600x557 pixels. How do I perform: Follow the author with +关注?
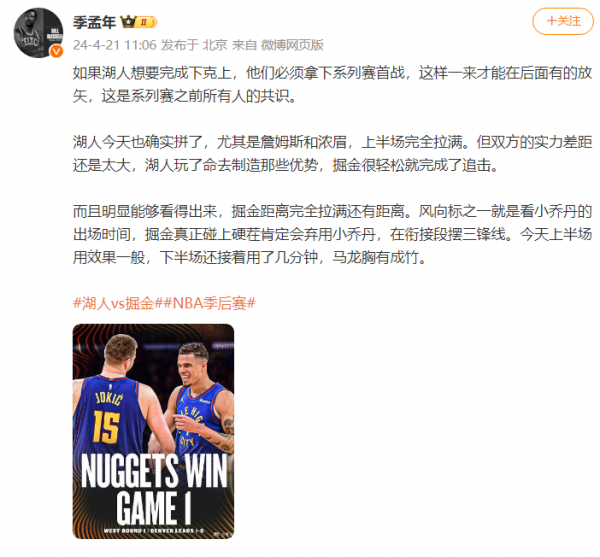coord(563,21)
